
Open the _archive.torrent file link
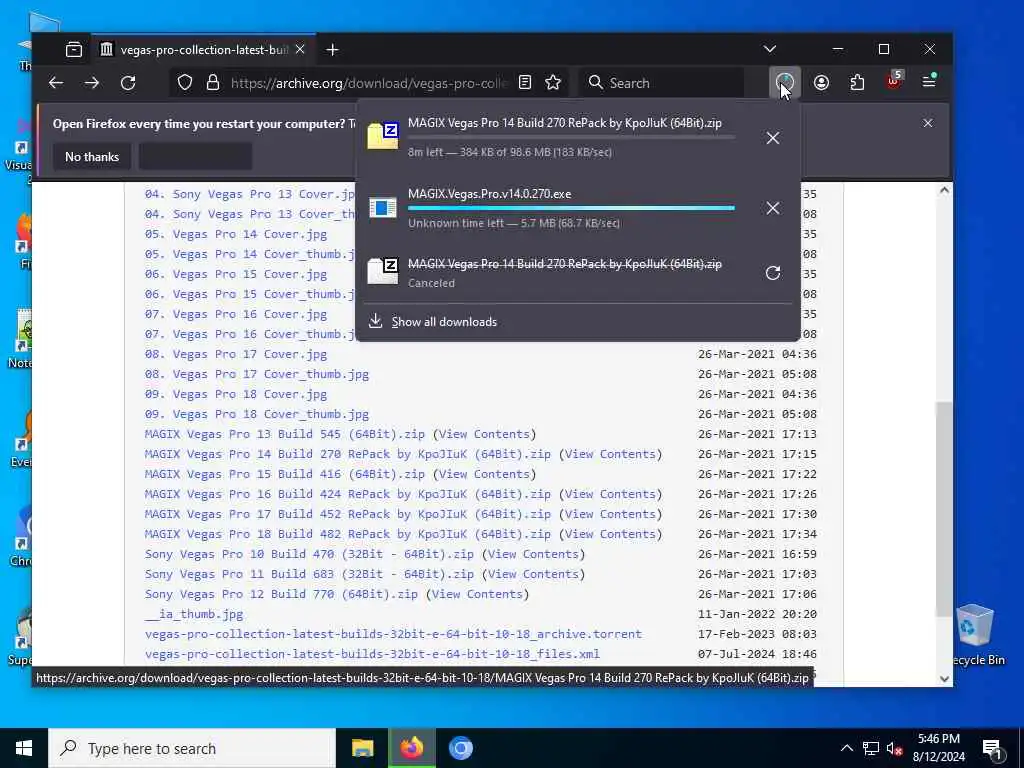coord(393,634)
